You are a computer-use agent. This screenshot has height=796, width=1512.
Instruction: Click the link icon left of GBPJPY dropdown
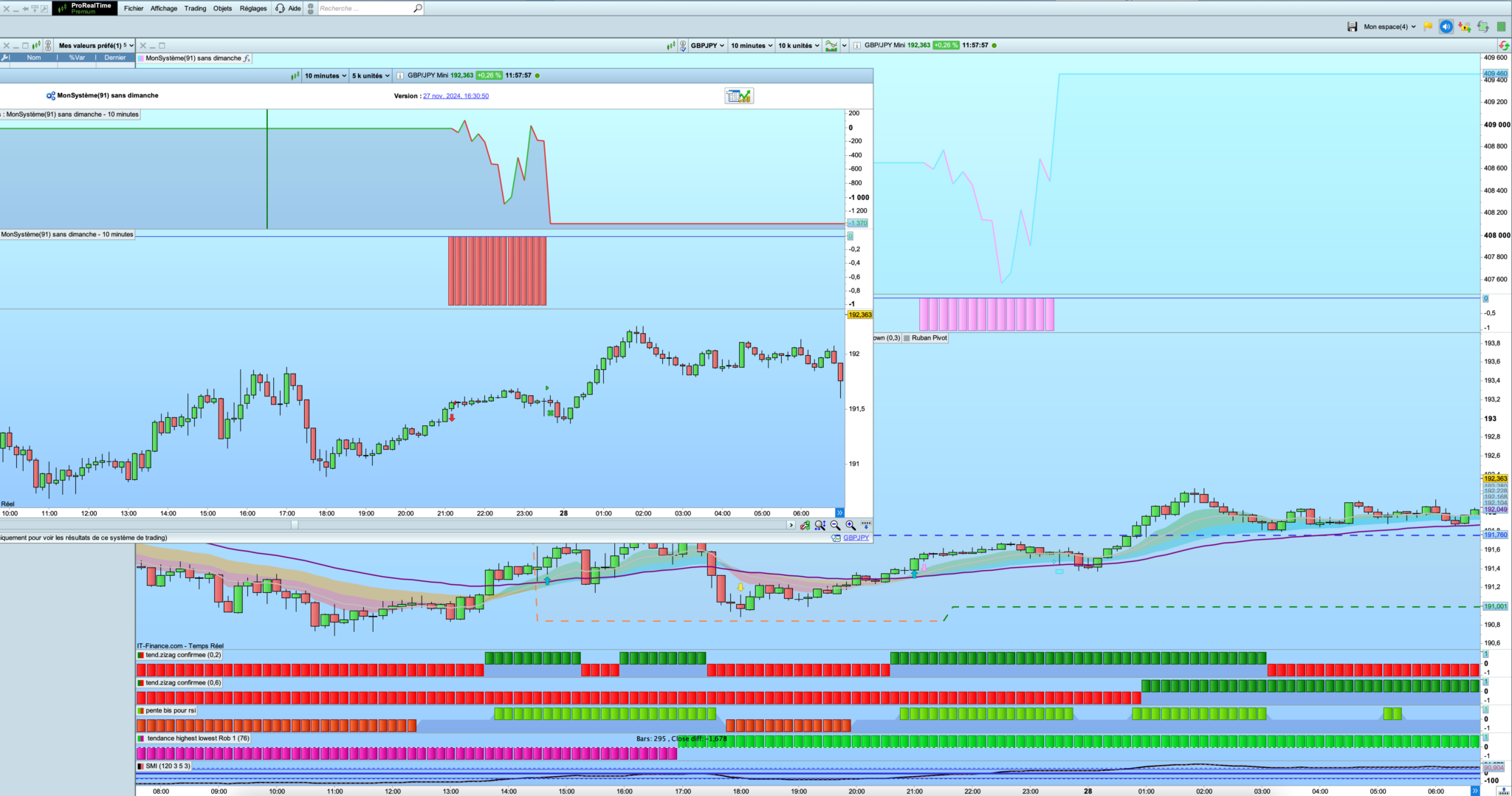click(683, 45)
